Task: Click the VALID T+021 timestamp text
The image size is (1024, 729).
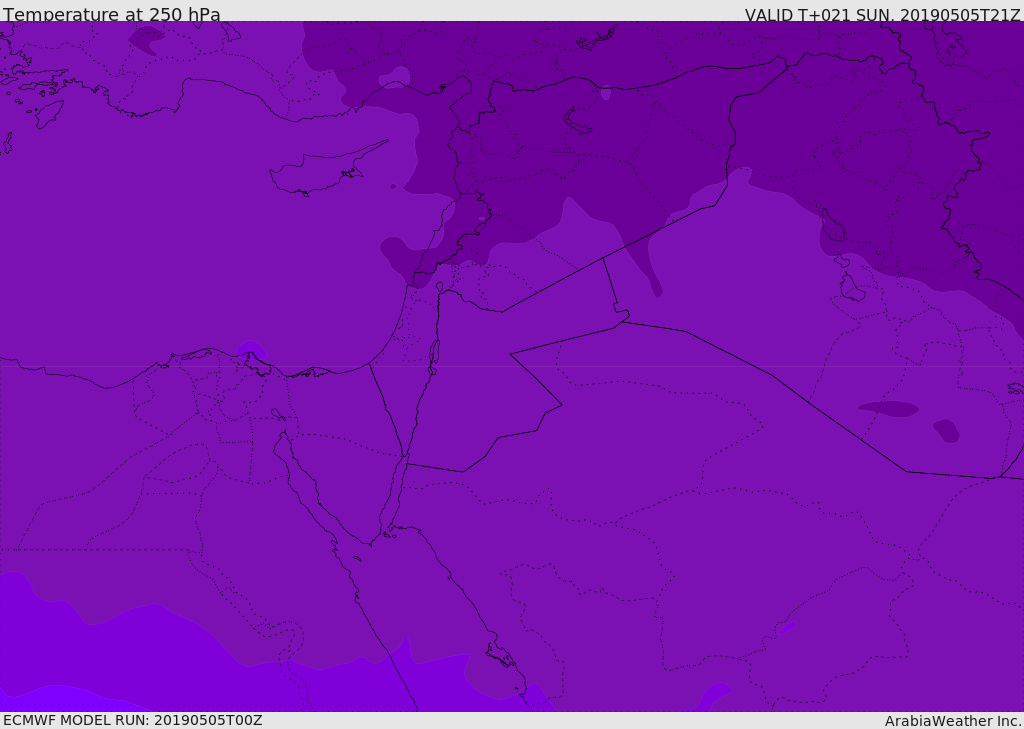Action: click(882, 15)
